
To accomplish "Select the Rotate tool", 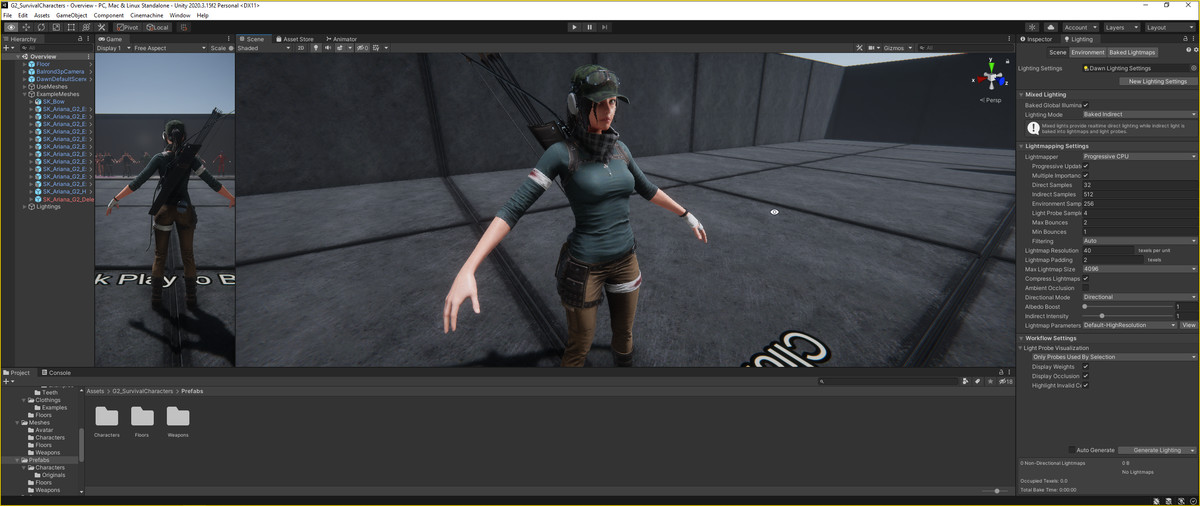I will [41, 27].
